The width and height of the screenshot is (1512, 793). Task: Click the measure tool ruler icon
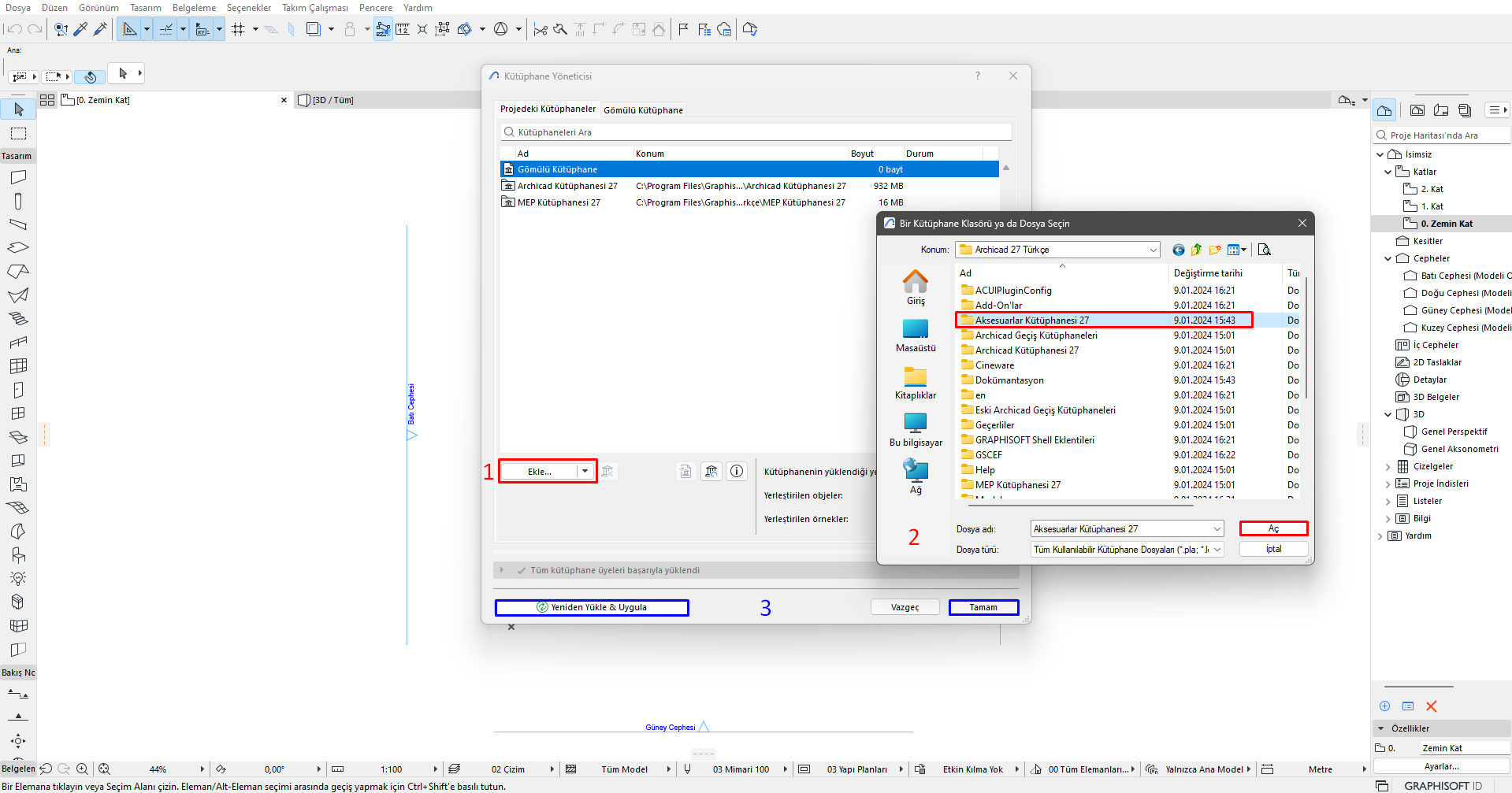[403, 29]
